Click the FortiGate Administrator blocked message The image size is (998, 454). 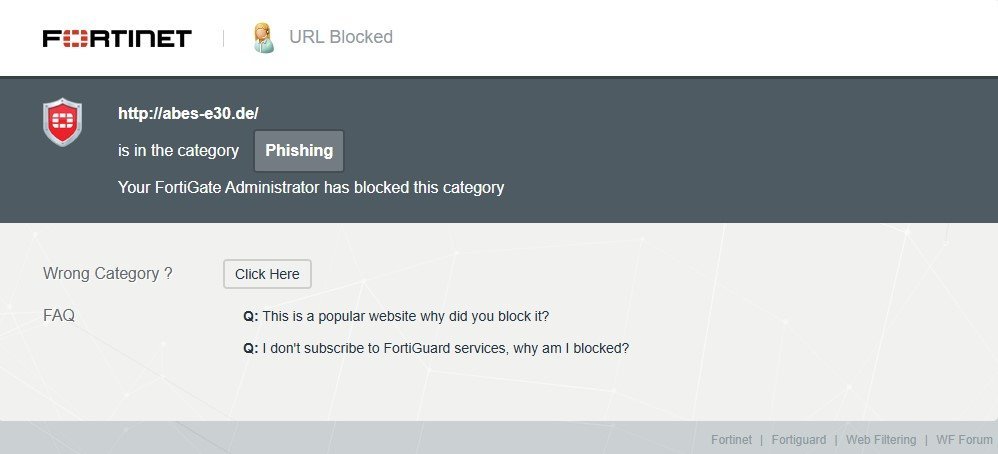pos(311,187)
